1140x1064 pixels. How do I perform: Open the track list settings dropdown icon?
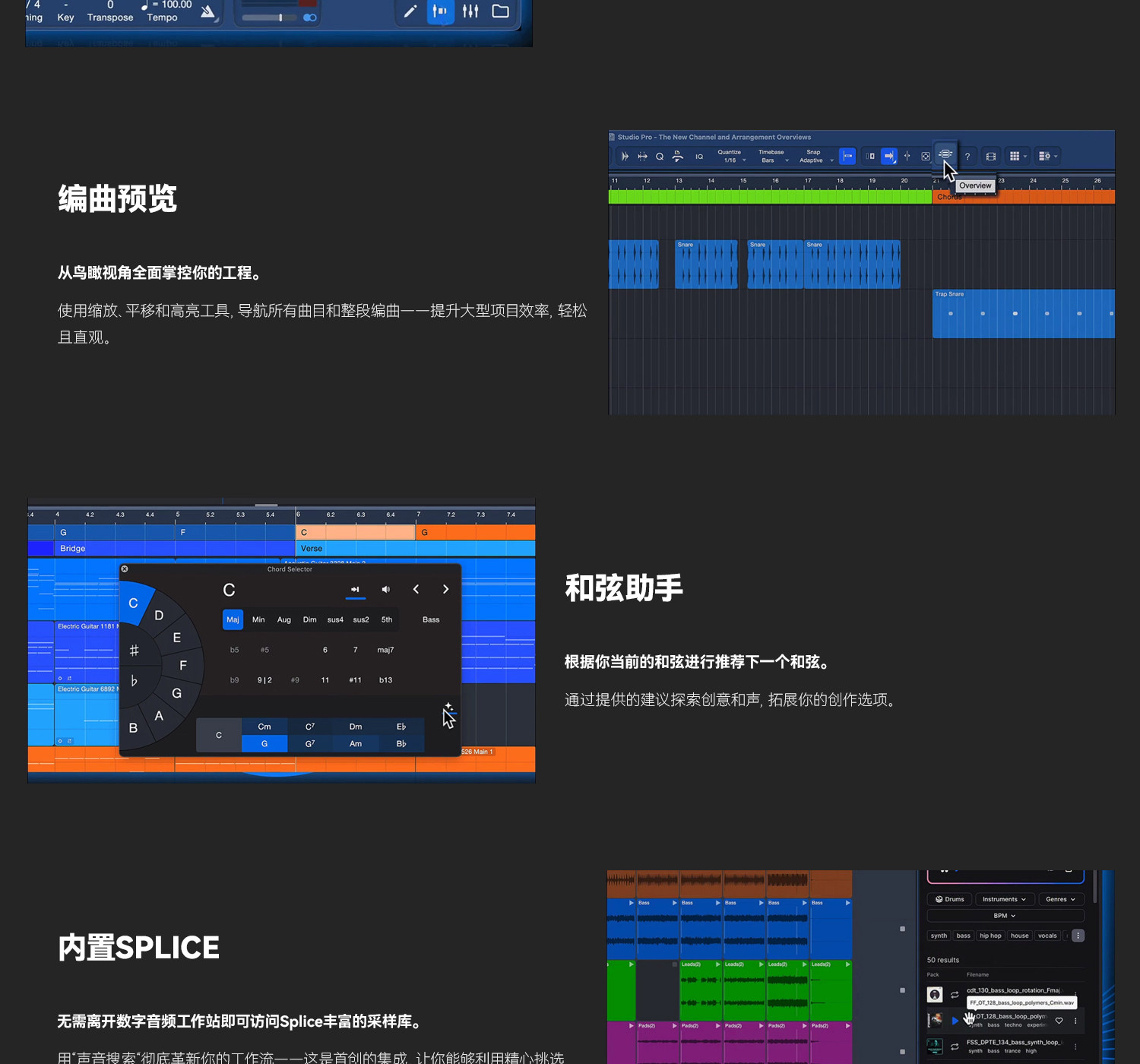click(1048, 157)
